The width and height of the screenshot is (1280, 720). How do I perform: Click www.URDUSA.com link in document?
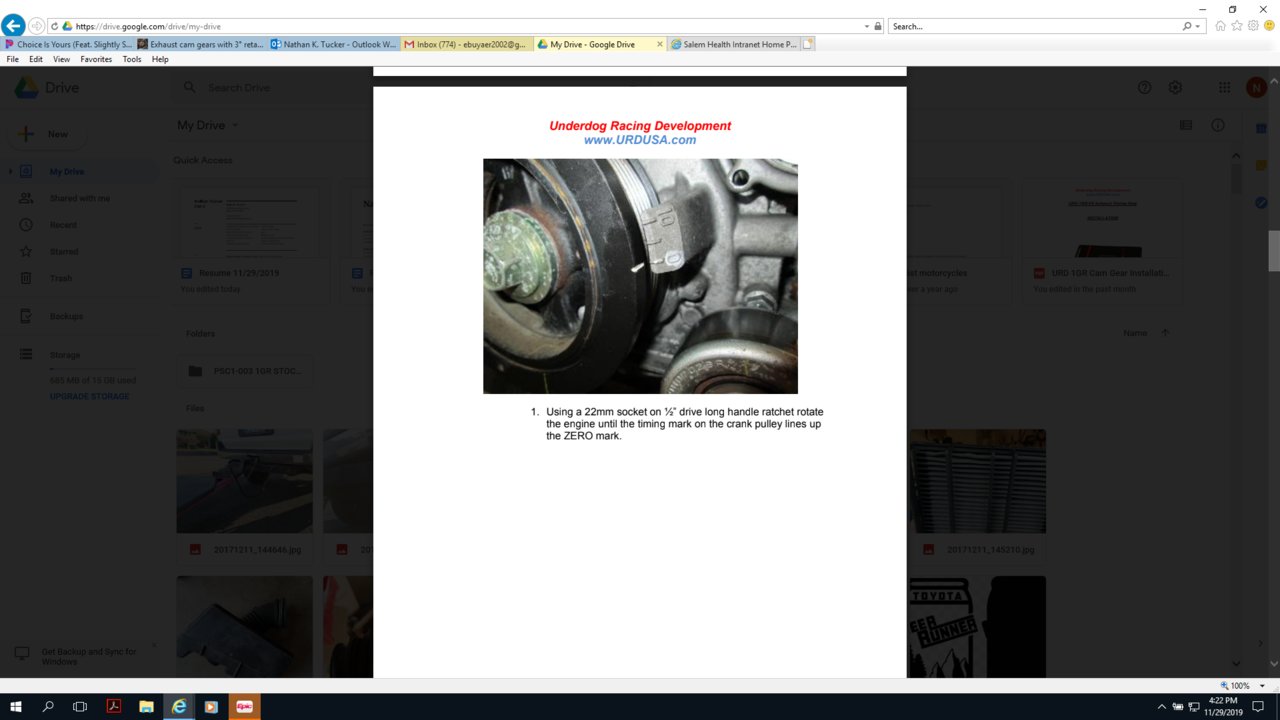coord(640,140)
